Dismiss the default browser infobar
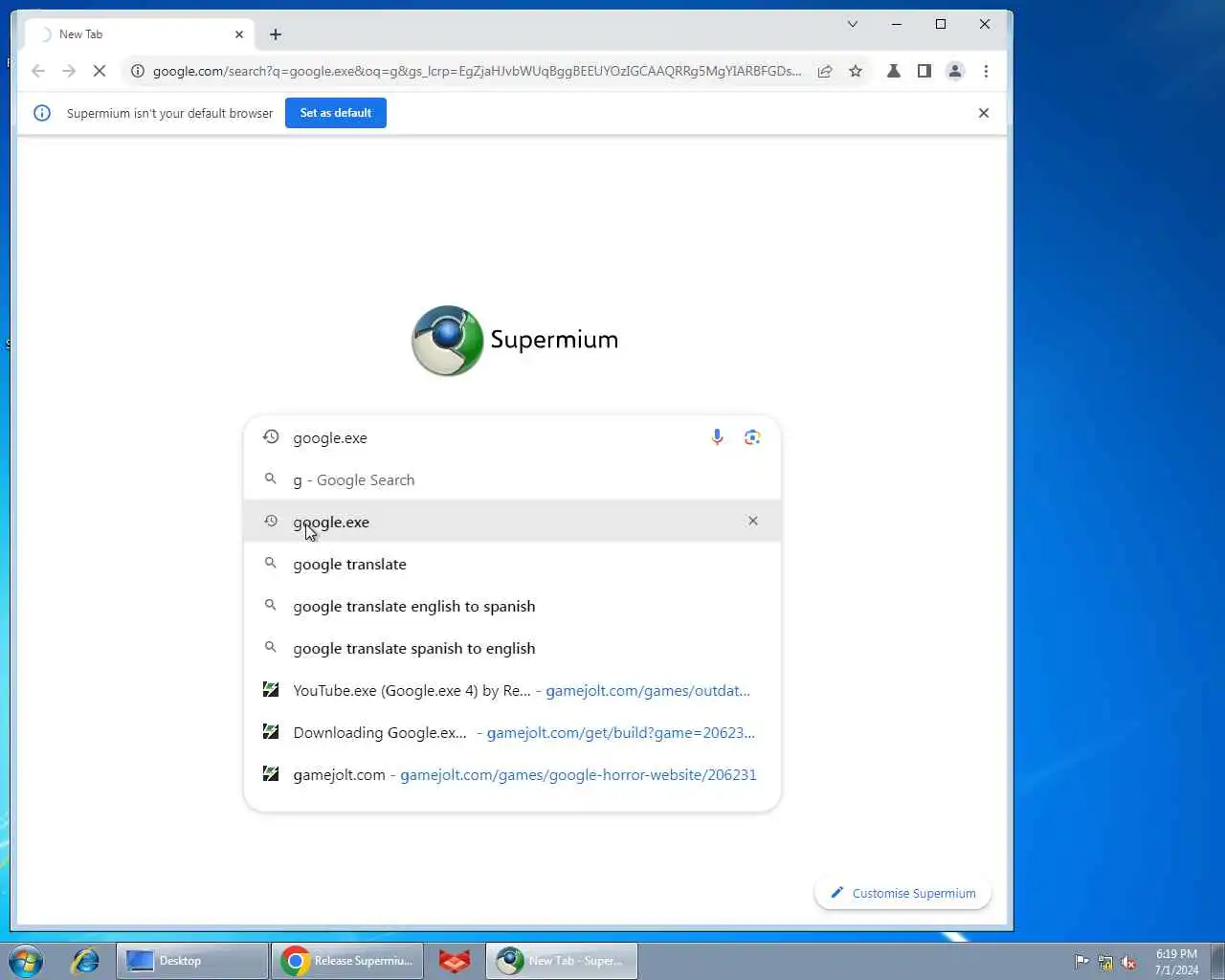Viewport: 1225px width, 980px height. click(x=984, y=113)
